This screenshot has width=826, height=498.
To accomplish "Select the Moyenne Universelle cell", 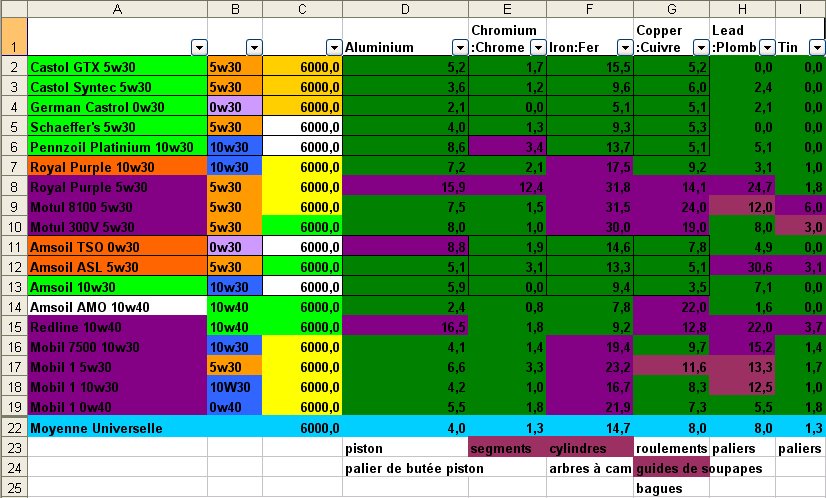I will (x=117, y=428).
